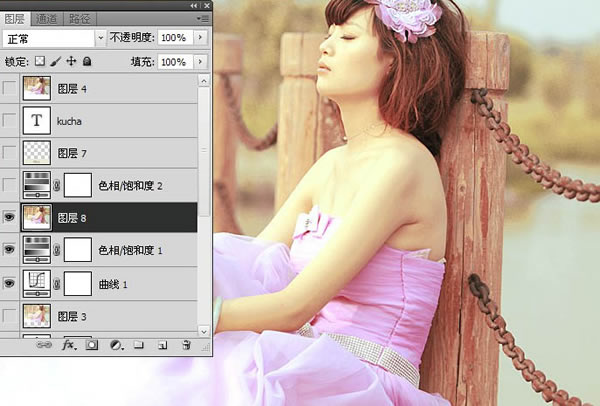The width and height of the screenshot is (600, 406).
Task: Click the layer list up scroll arrow
Action: tap(204, 81)
